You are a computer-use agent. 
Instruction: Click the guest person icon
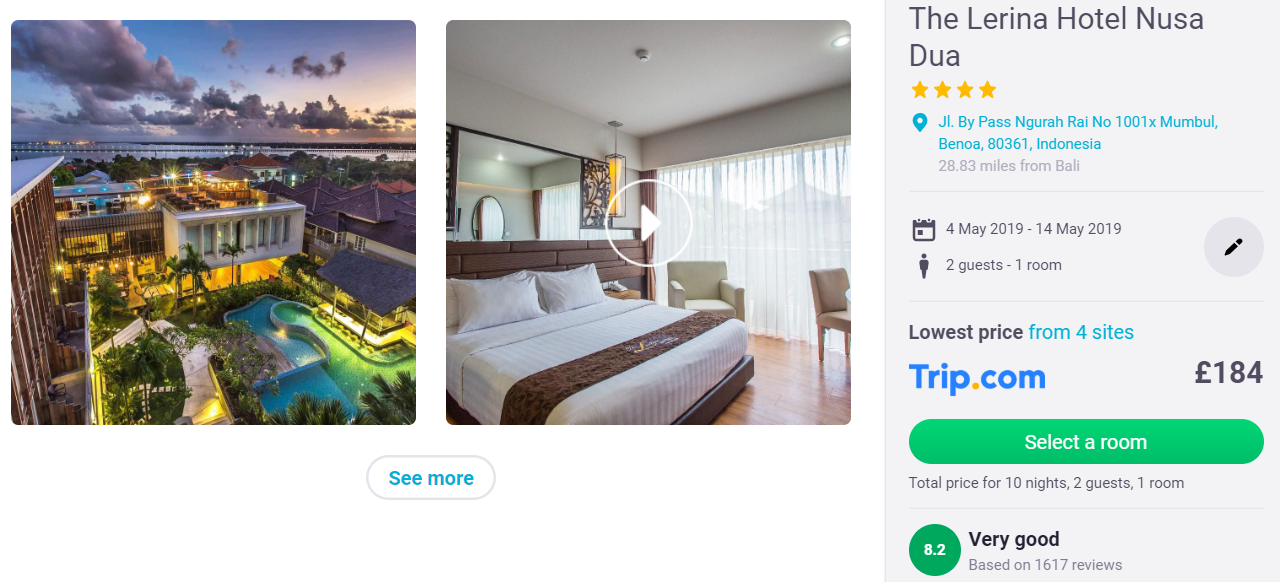tap(923, 265)
